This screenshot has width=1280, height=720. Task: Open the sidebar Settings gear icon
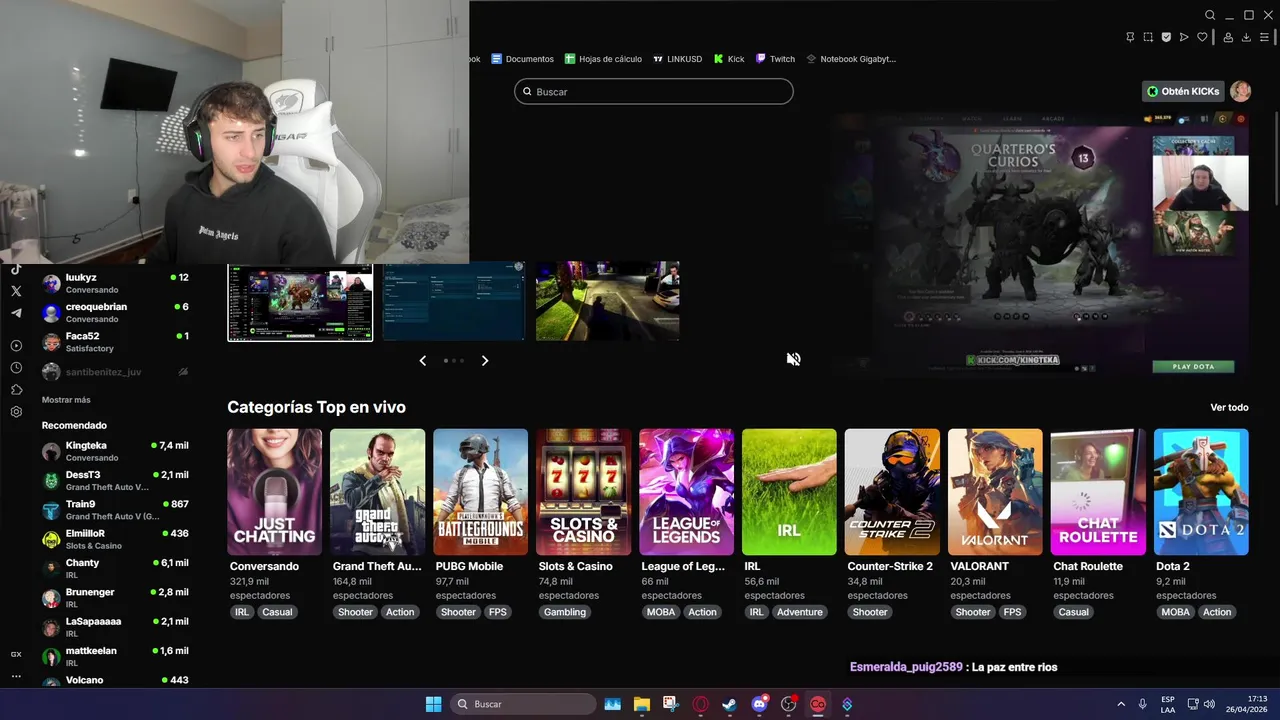click(16, 412)
